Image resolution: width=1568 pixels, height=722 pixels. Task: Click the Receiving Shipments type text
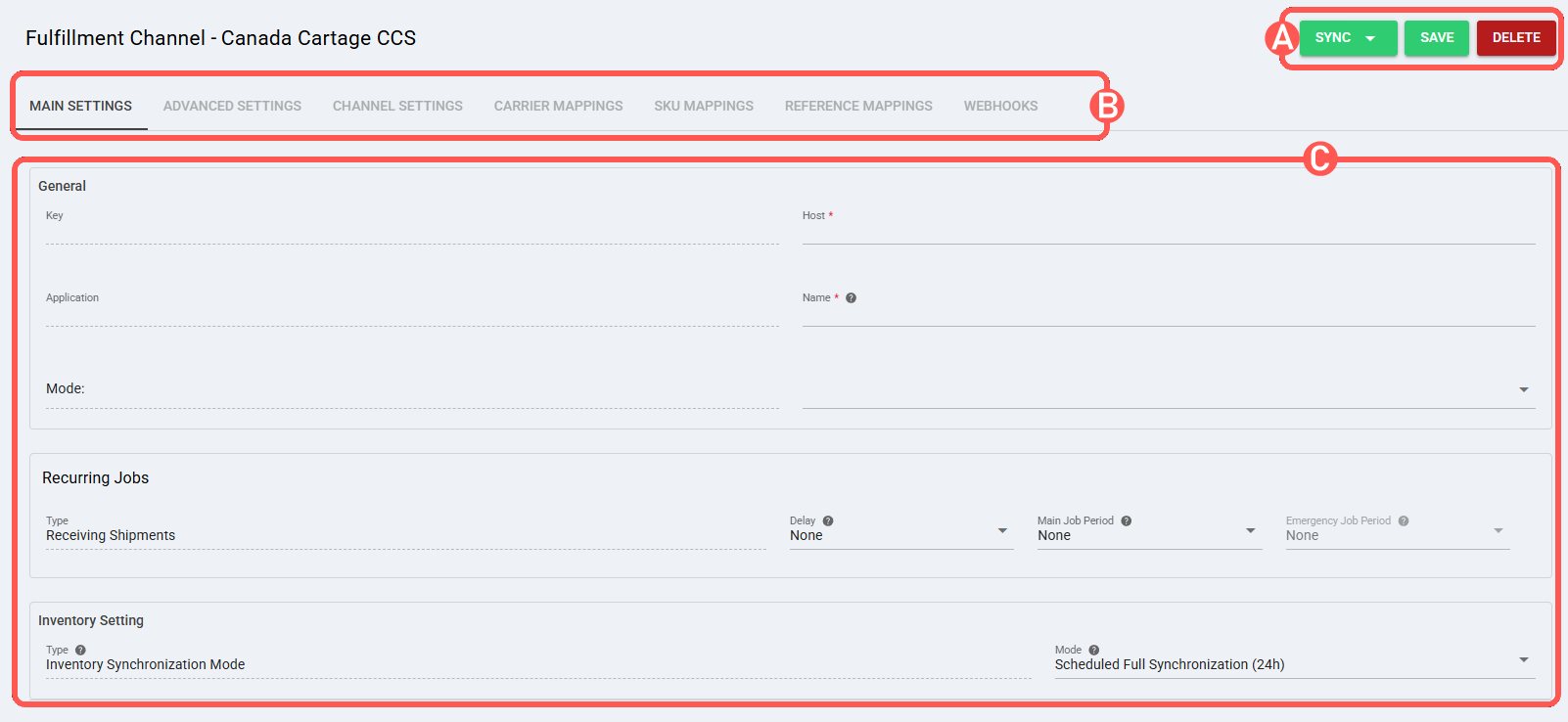[111, 535]
